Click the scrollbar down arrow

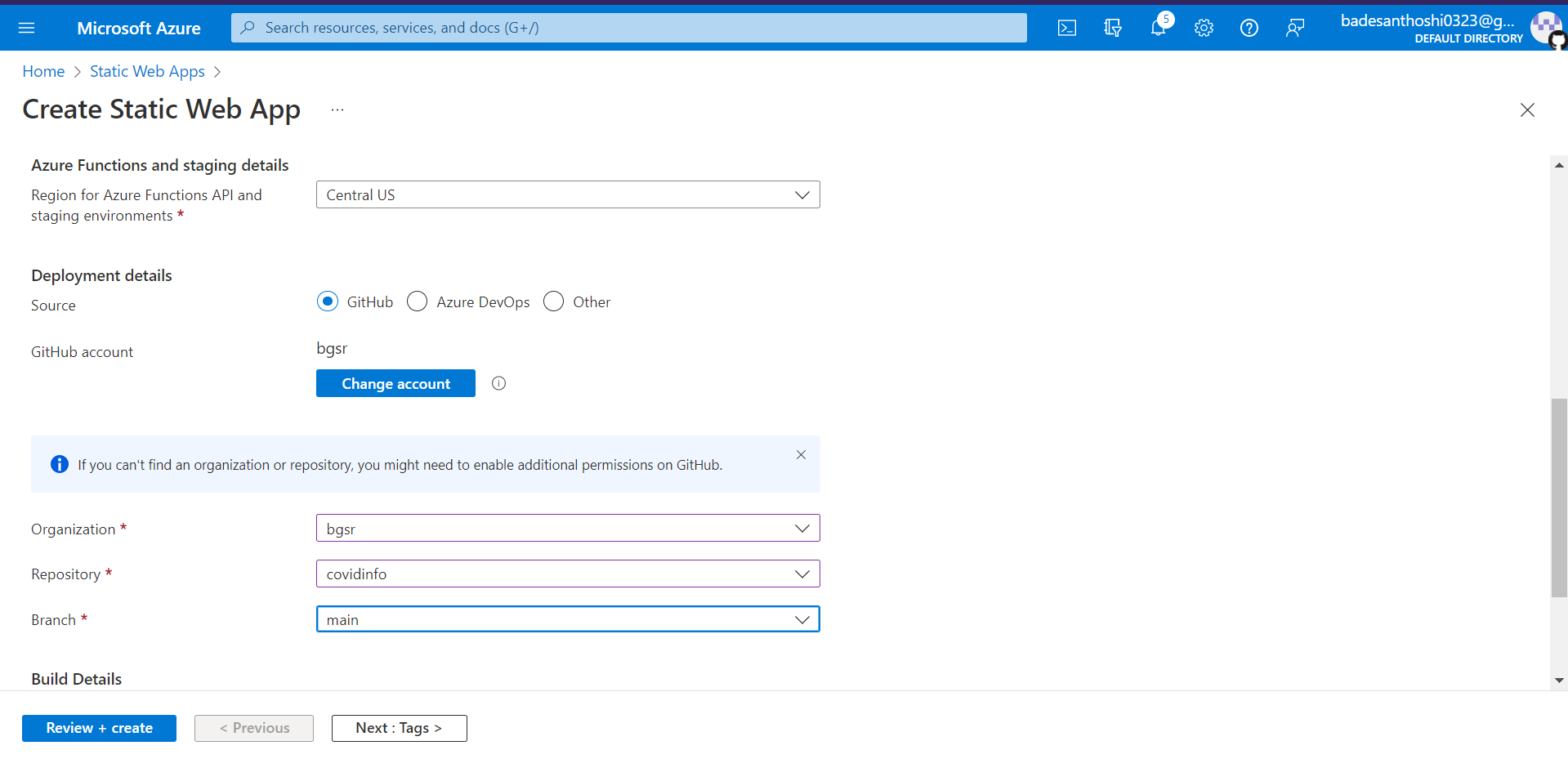pyautogui.click(x=1559, y=680)
